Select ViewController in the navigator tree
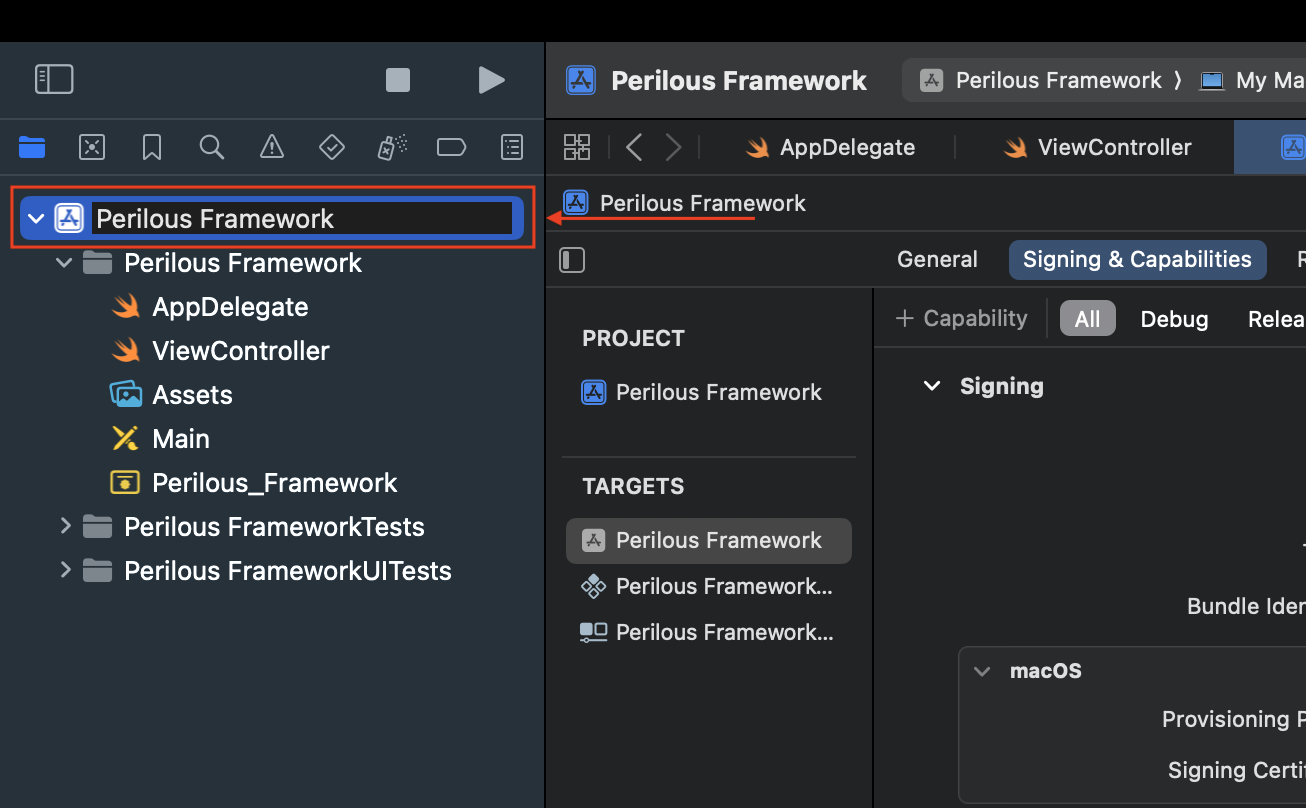1306x808 pixels. tap(240, 351)
